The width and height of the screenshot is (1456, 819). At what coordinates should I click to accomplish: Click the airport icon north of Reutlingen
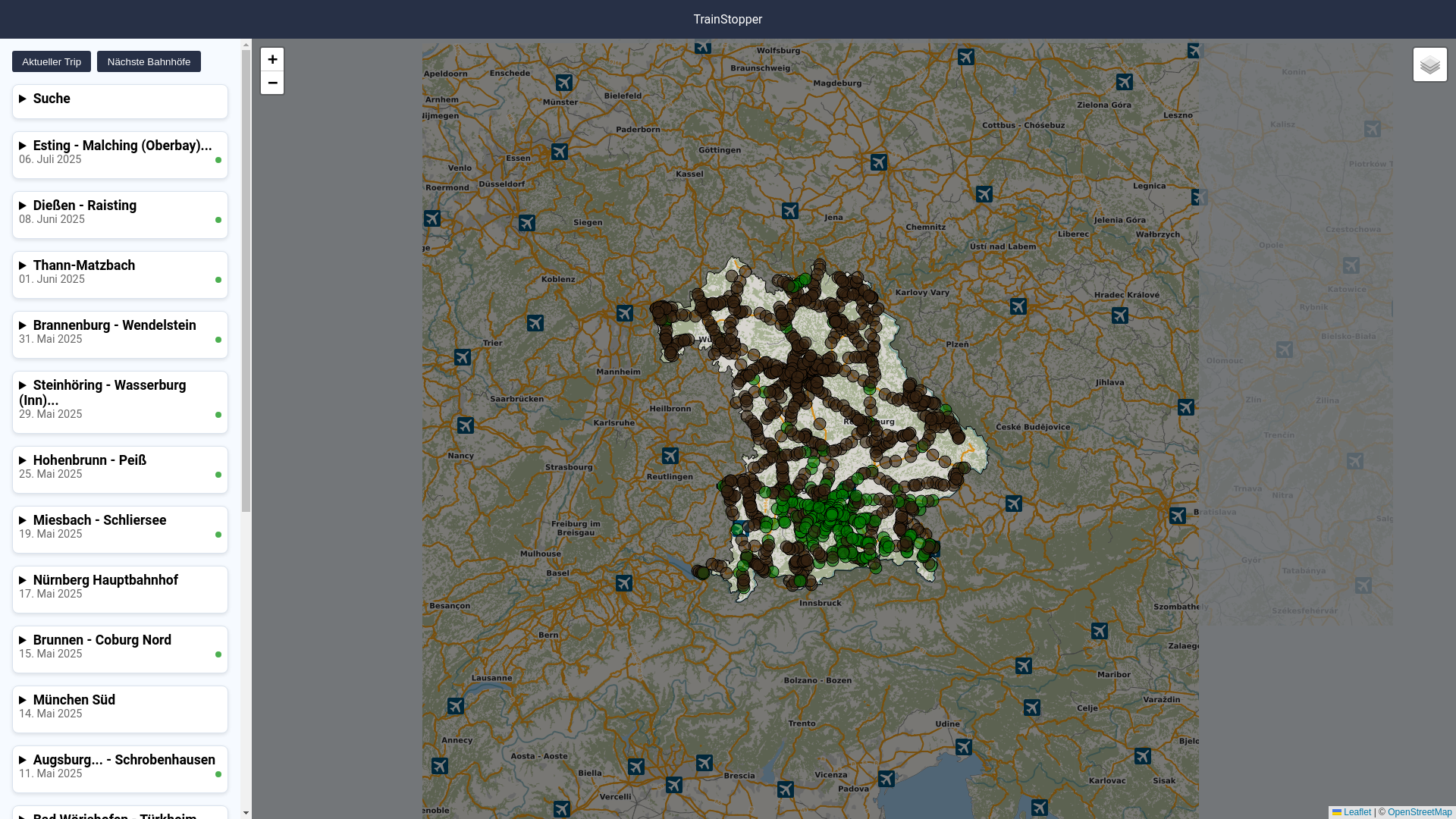click(670, 456)
